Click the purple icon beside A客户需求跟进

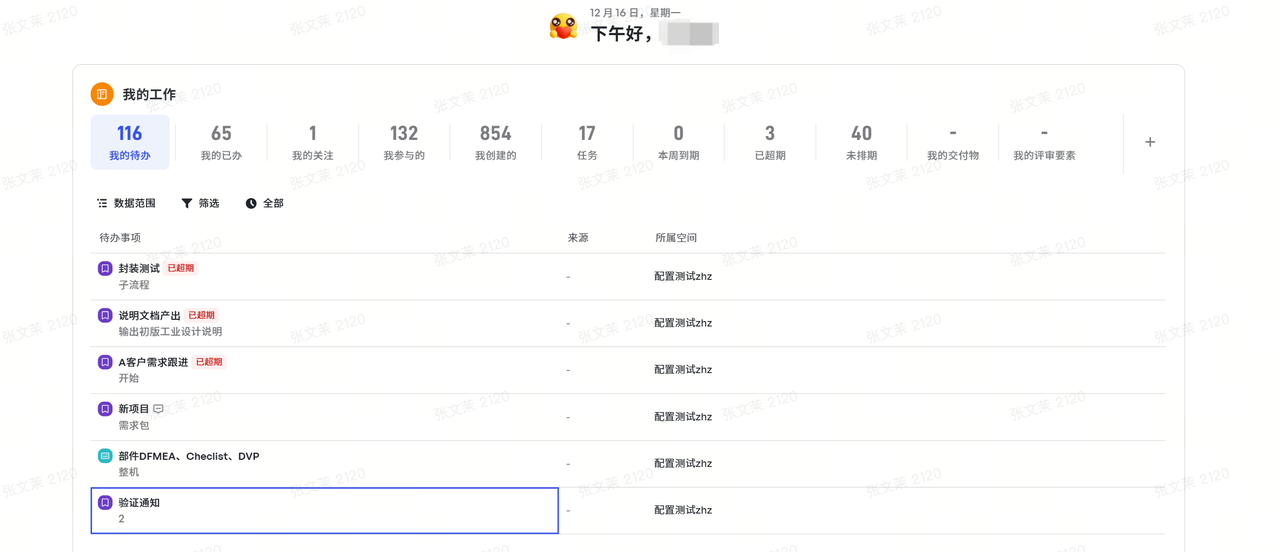105,362
